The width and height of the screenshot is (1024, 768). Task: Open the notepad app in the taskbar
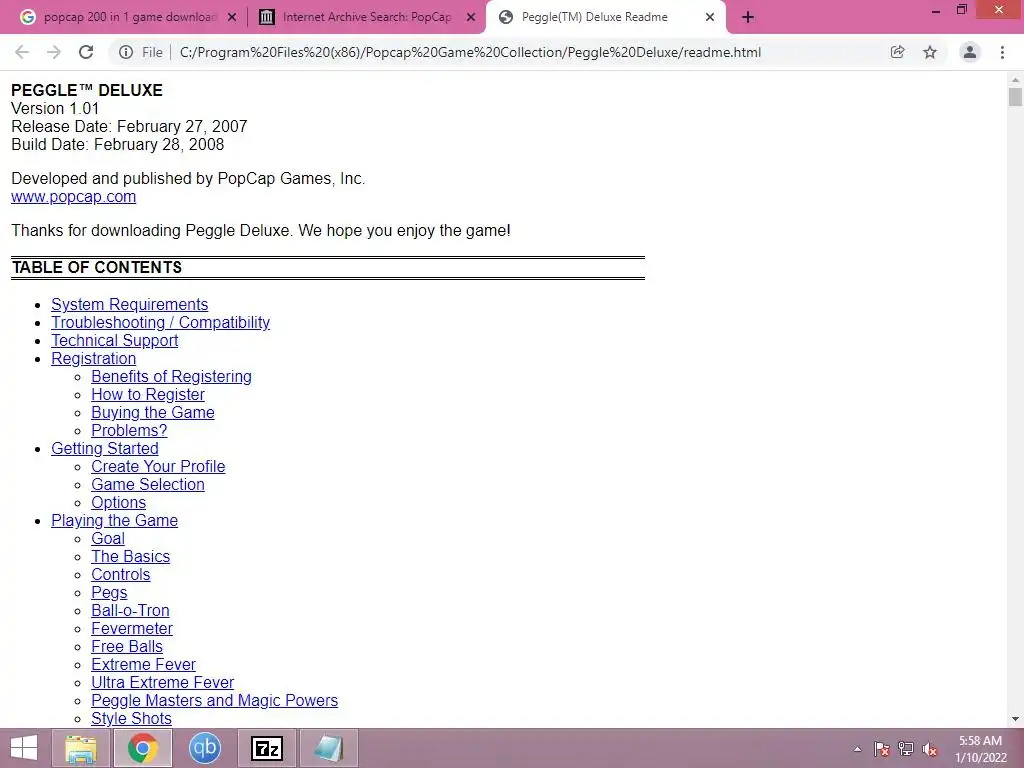(x=328, y=748)
